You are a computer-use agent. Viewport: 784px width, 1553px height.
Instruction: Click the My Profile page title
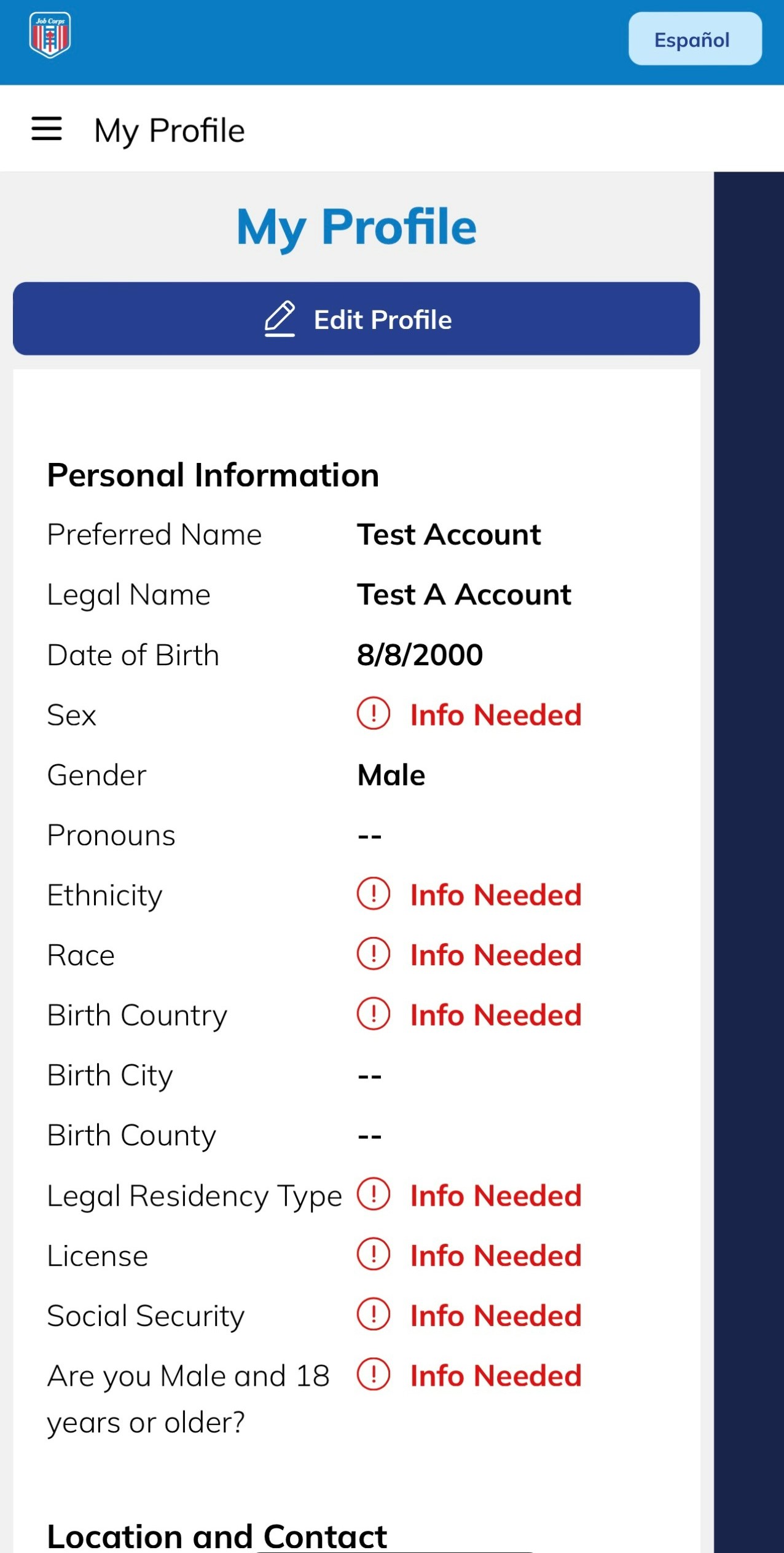coord(355,227)
